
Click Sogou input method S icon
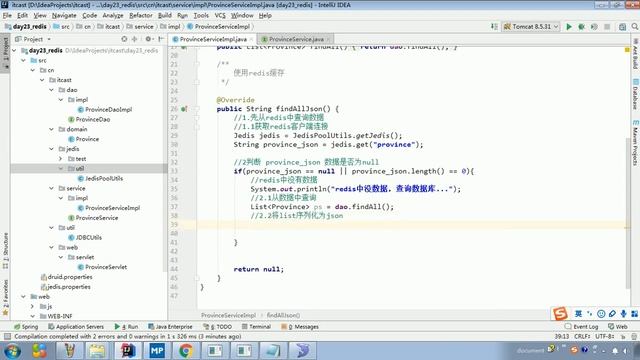pos(560,313)
